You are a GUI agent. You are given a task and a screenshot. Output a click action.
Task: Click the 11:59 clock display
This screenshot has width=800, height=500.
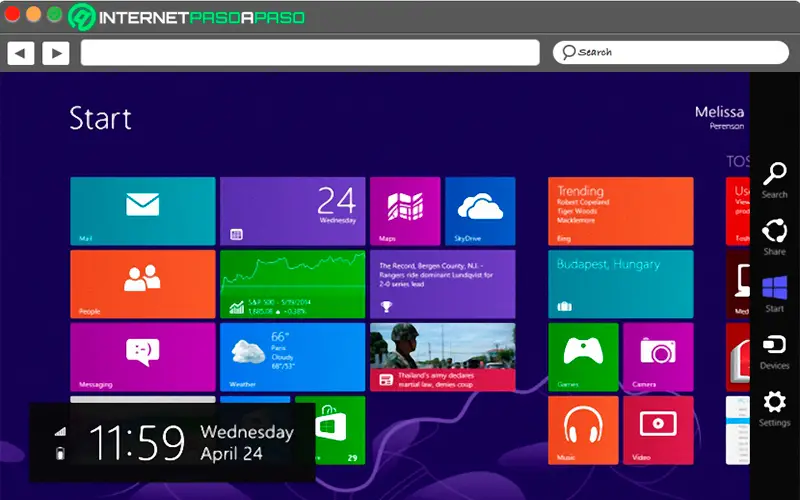137,442
